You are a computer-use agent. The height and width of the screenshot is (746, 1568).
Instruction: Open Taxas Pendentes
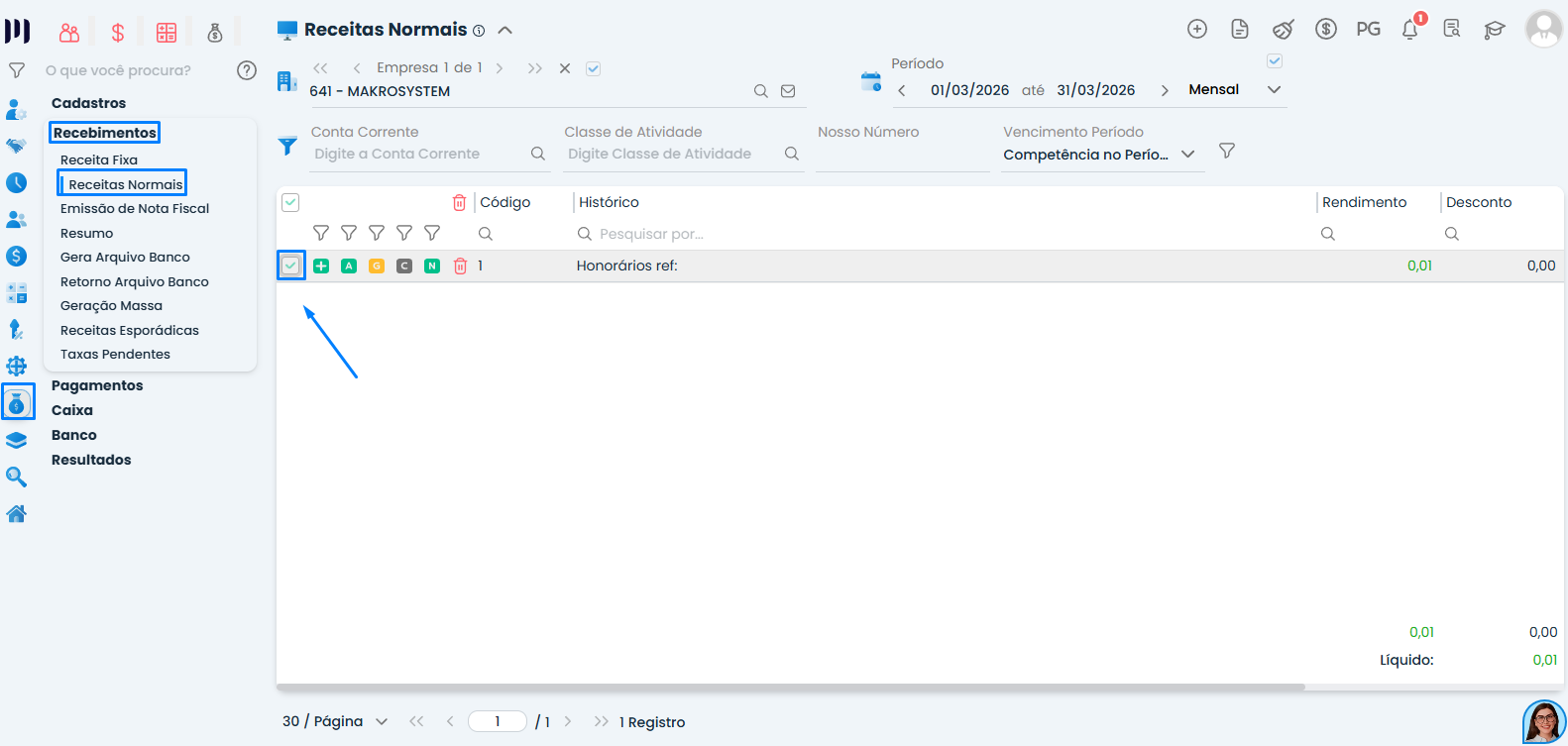[x=115, y=354]
